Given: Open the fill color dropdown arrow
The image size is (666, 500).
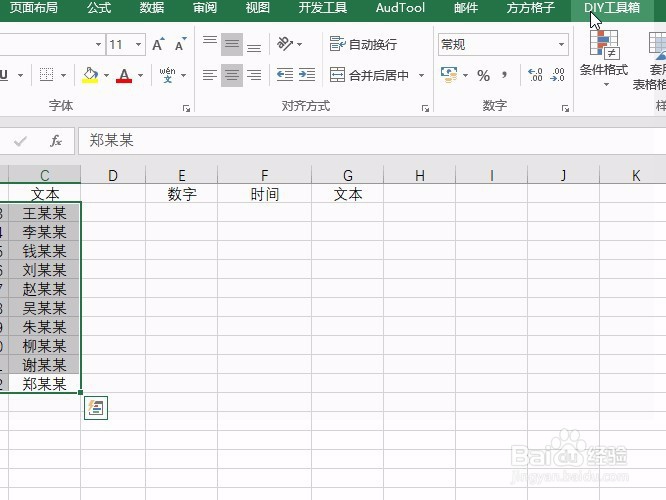Looking at the screenshot, I should coord(106,76).
